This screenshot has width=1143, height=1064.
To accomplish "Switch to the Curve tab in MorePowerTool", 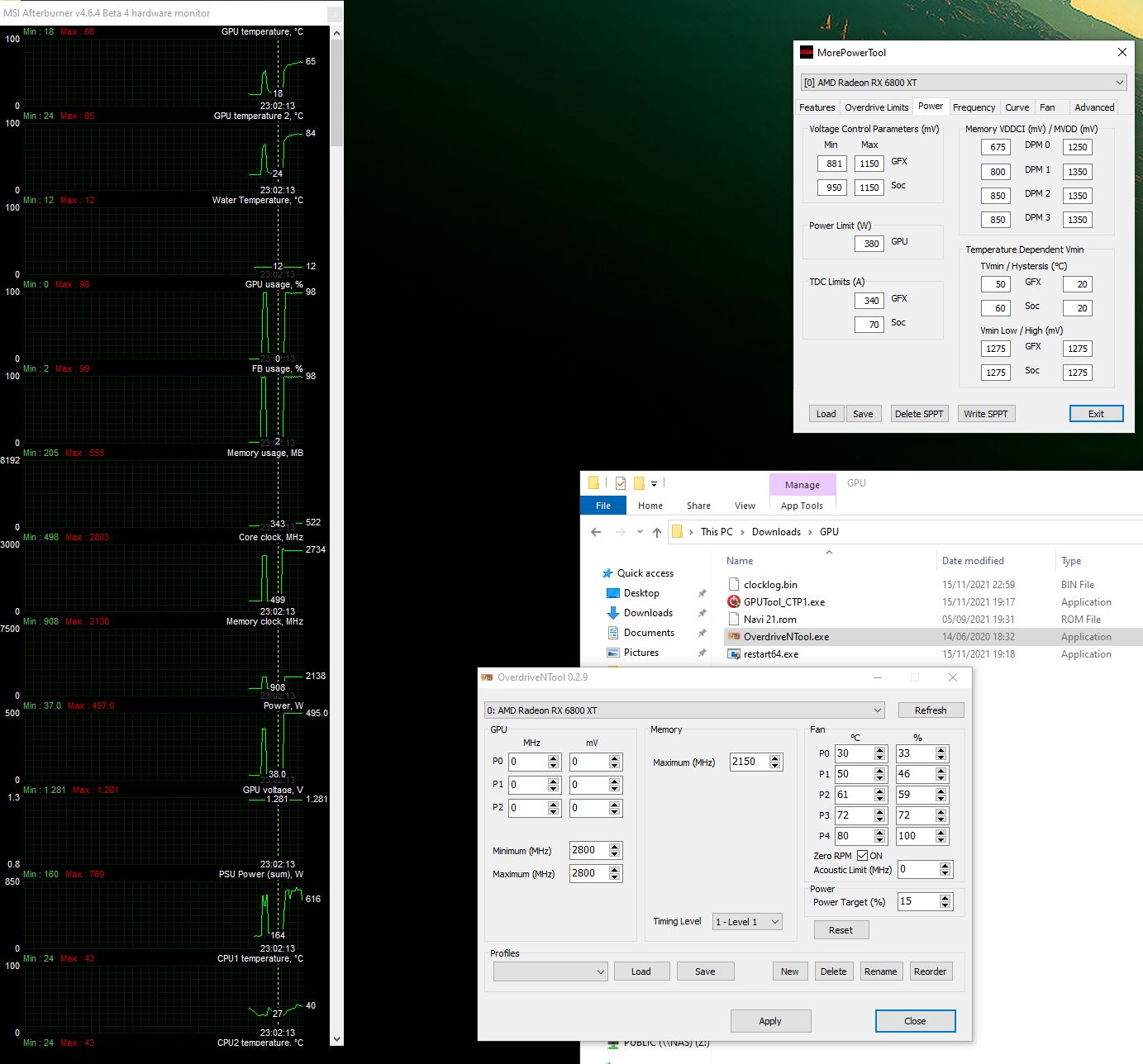I will point(1017,107).
